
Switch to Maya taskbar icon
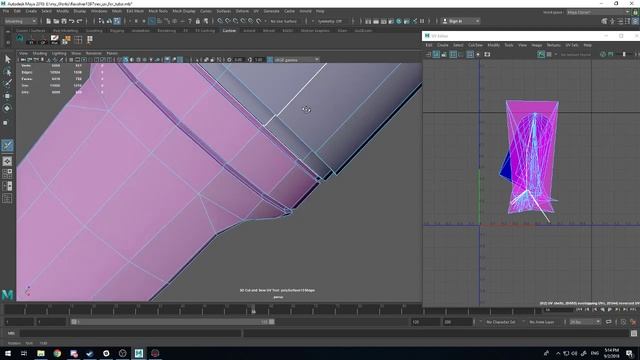pos(139,353)
